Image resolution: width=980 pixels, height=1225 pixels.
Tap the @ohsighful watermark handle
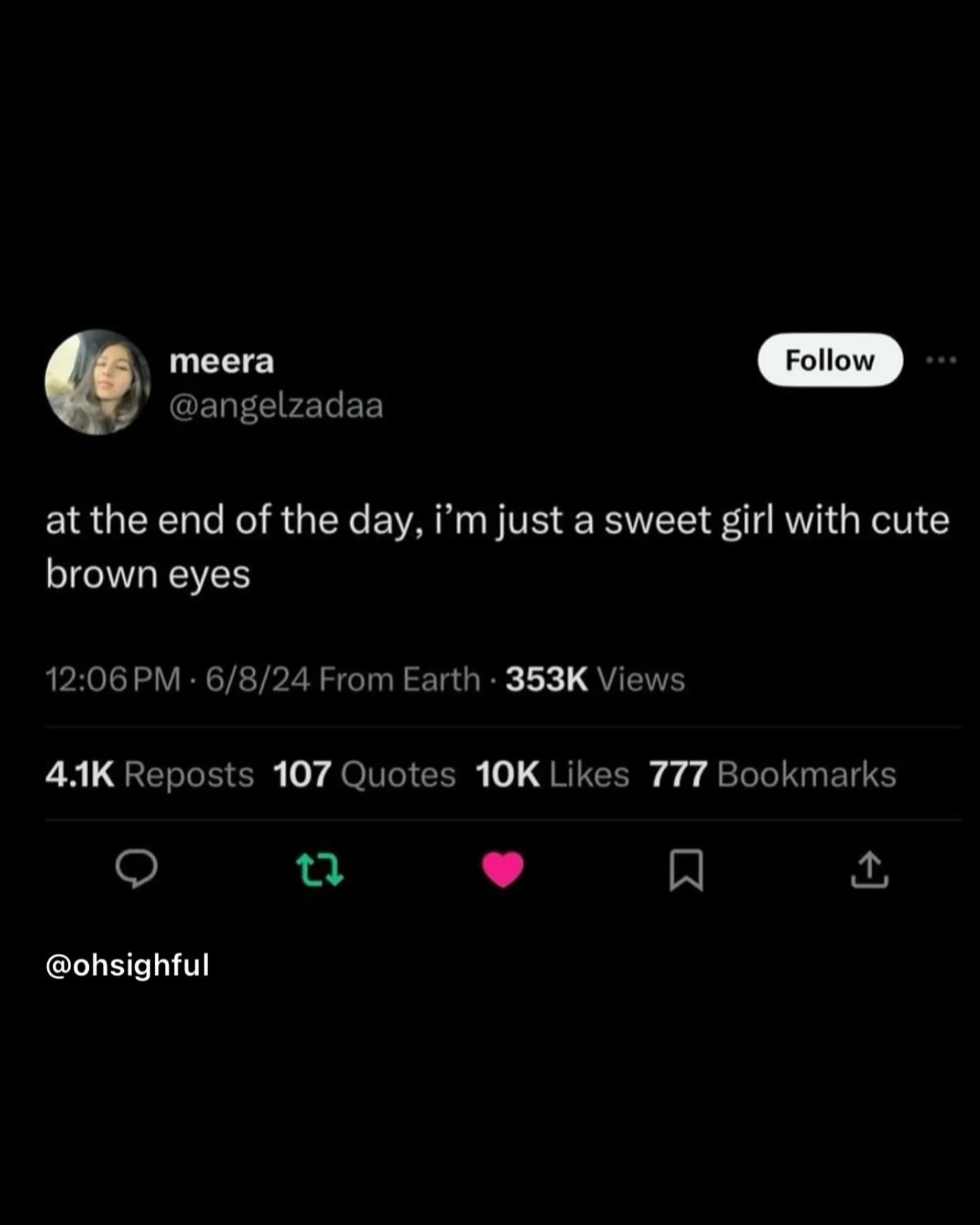(x=128, y=965)
